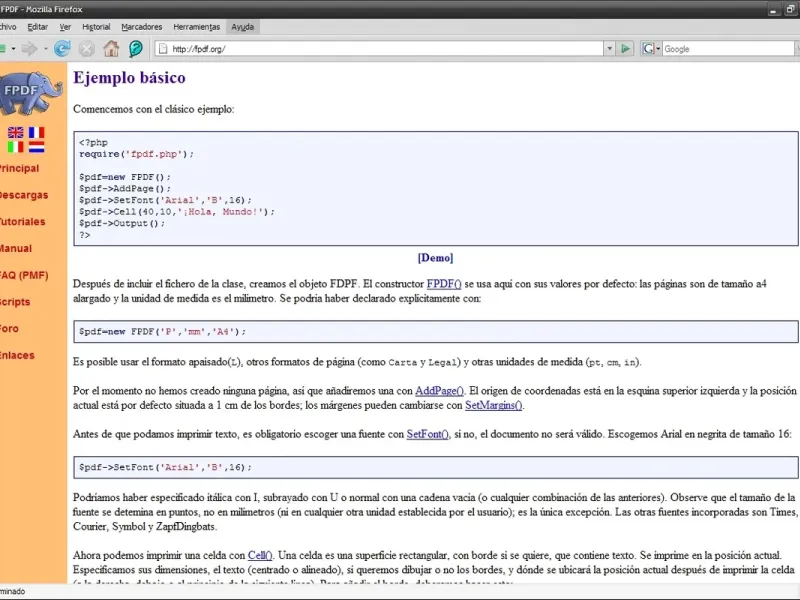Click the code line require('fpdf.php');
Screen dimensions: 800x600
pos(136,154)
